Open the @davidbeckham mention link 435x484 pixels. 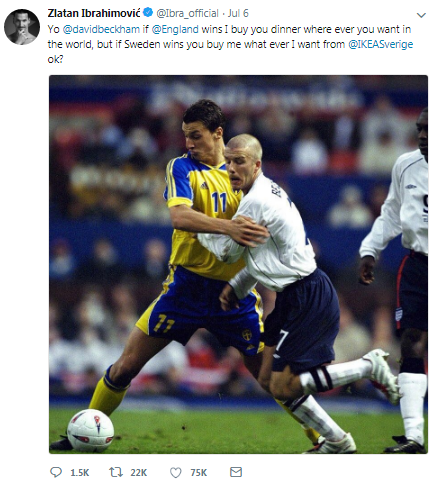(101, 29)
